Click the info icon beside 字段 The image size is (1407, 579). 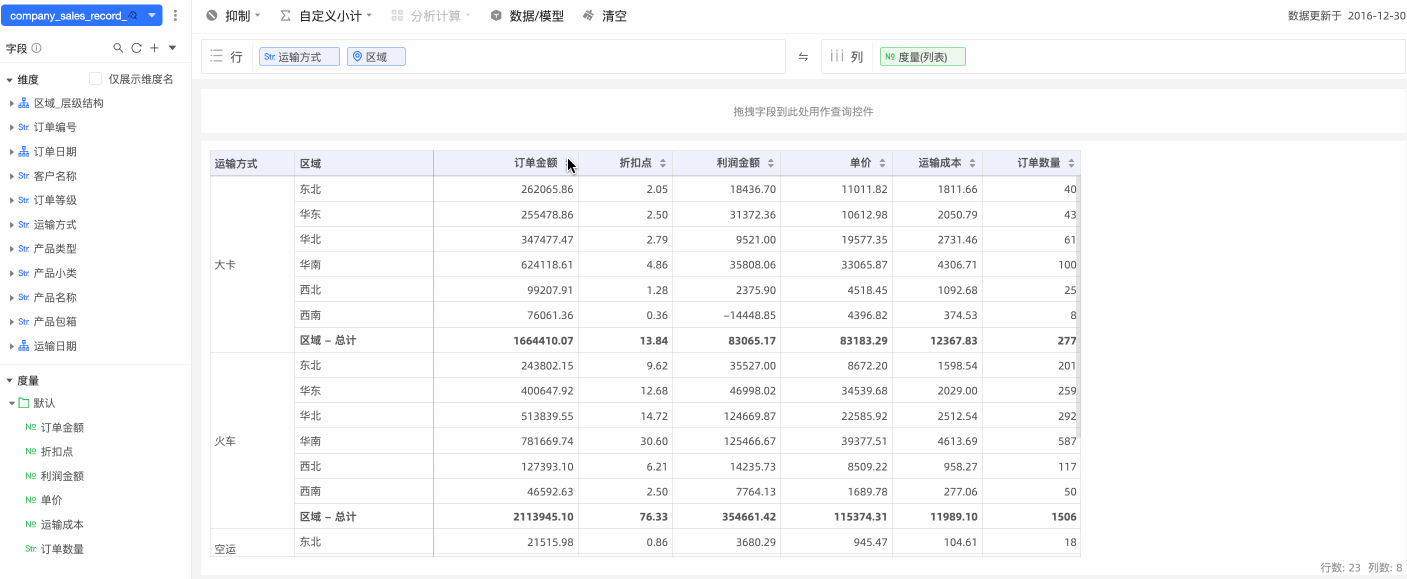click(37, 48)
